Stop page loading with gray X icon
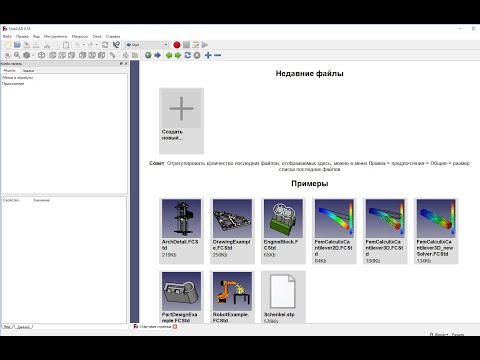 [197, 55]
